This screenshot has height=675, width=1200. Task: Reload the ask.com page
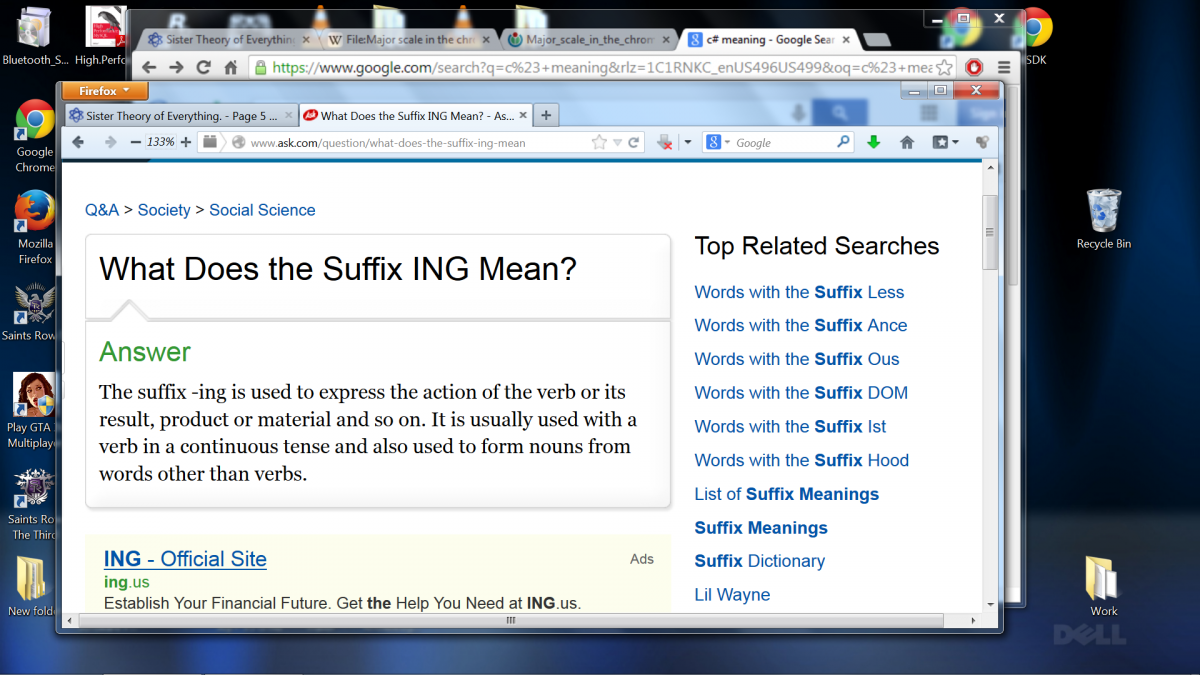634,142
